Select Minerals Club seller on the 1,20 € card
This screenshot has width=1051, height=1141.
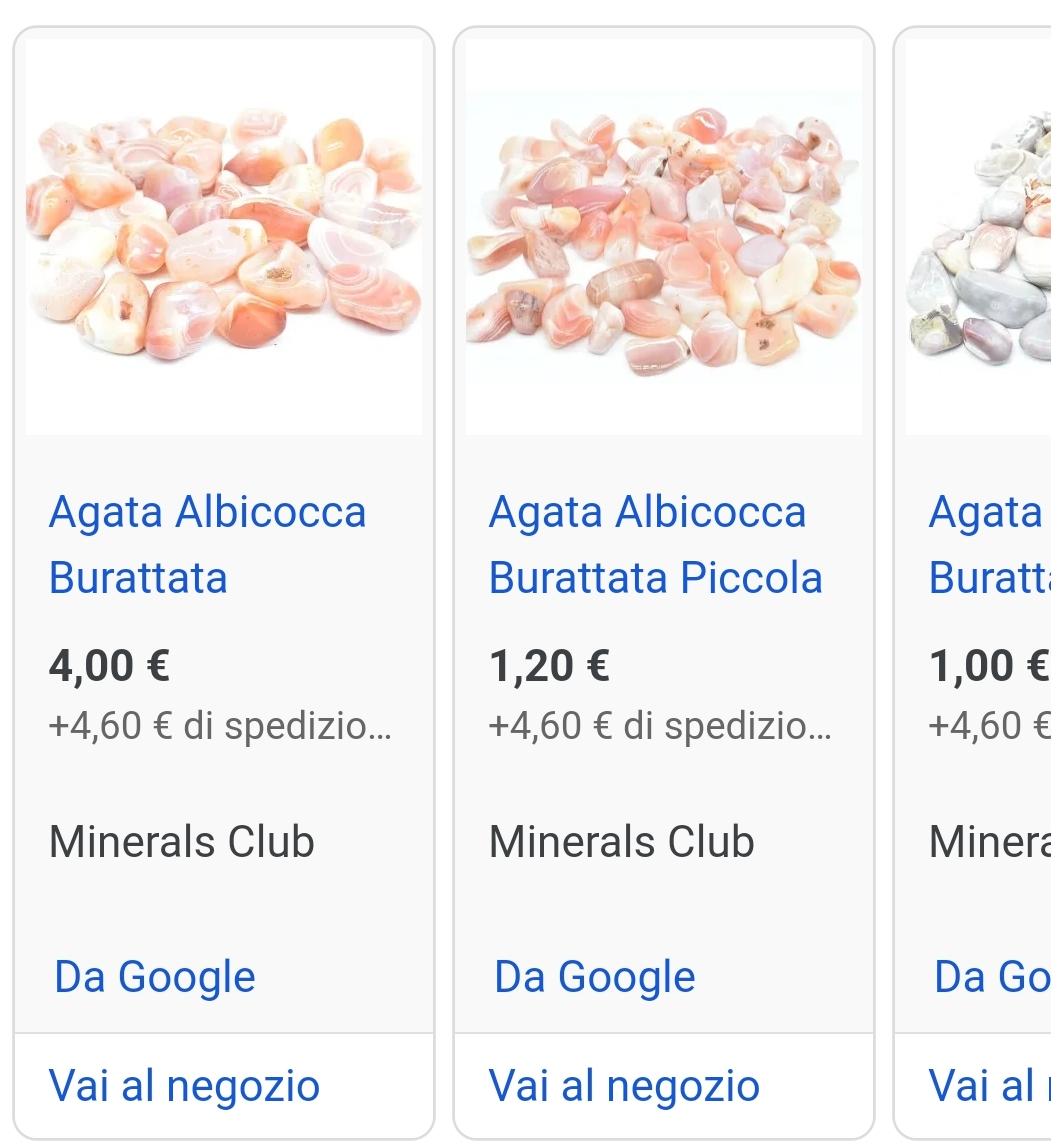pyautogui.click(x=621, y=842)
